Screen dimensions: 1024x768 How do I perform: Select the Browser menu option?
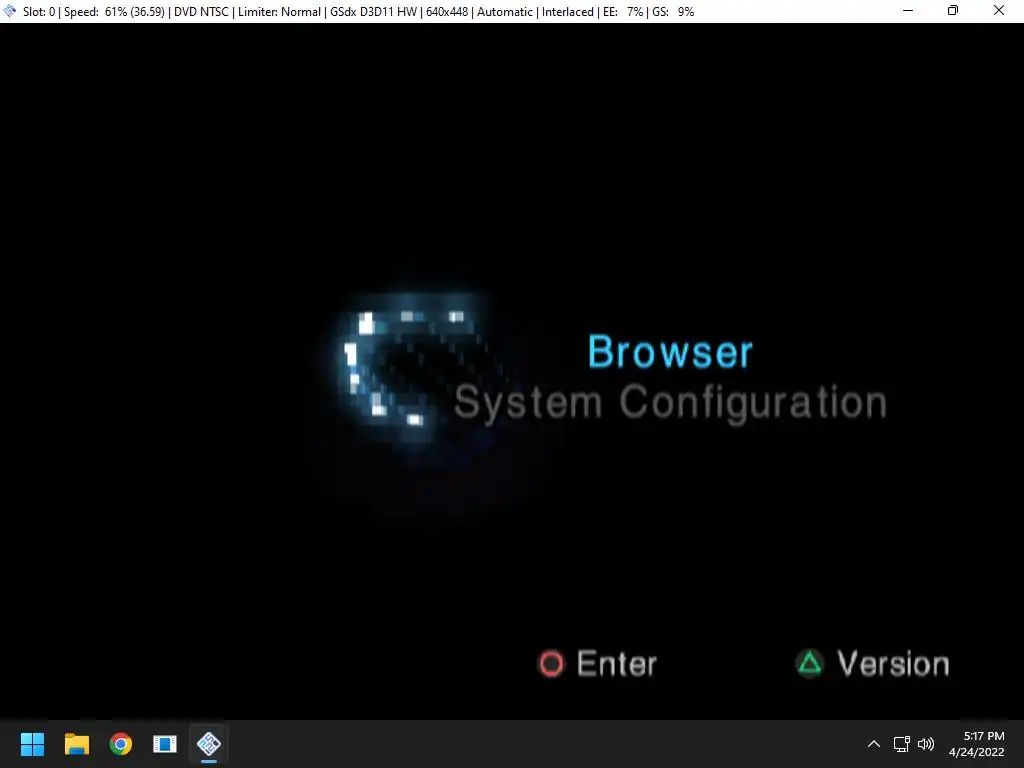[670, 352]
